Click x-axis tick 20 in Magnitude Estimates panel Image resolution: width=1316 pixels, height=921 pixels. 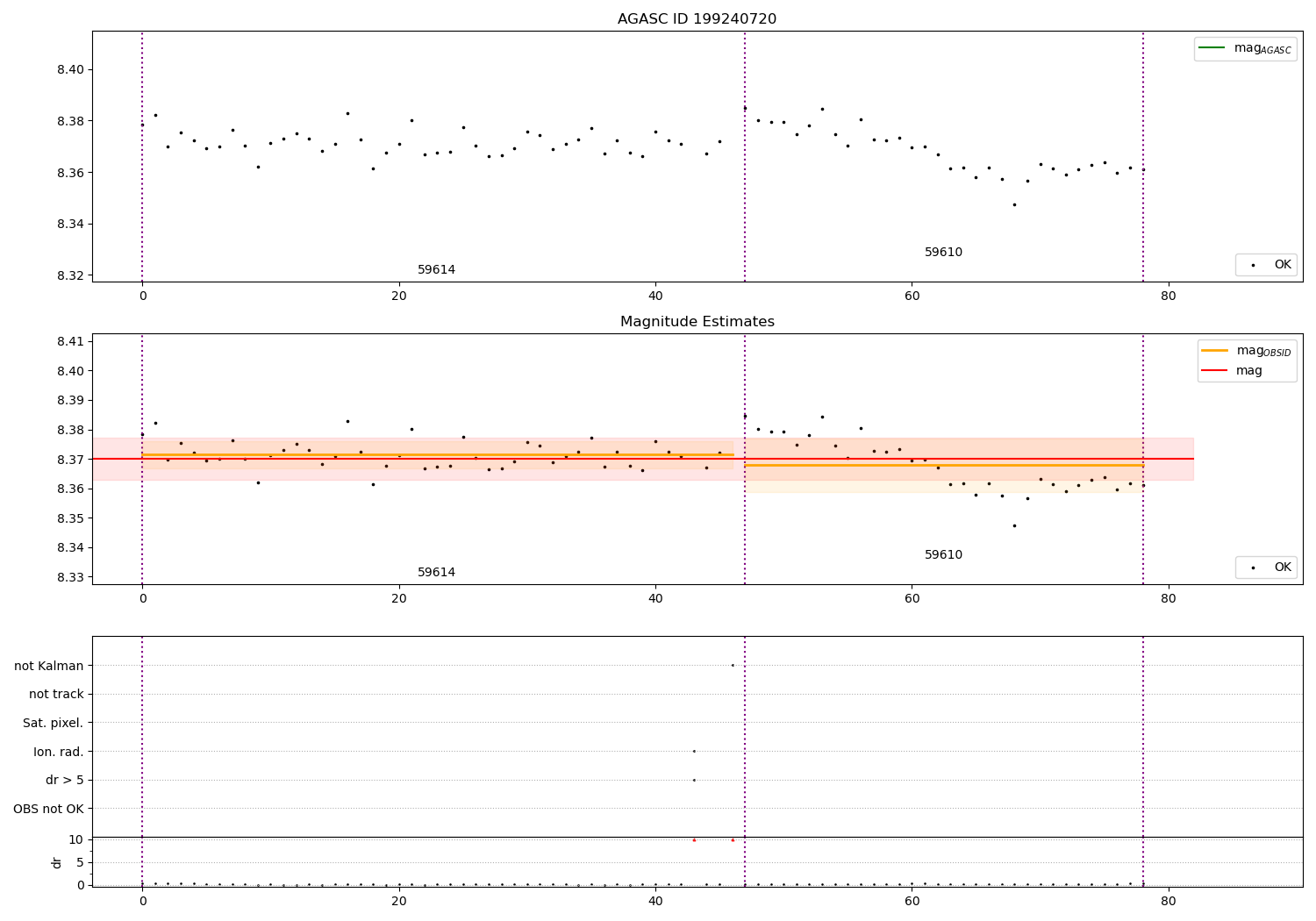(x=399, y=598)
